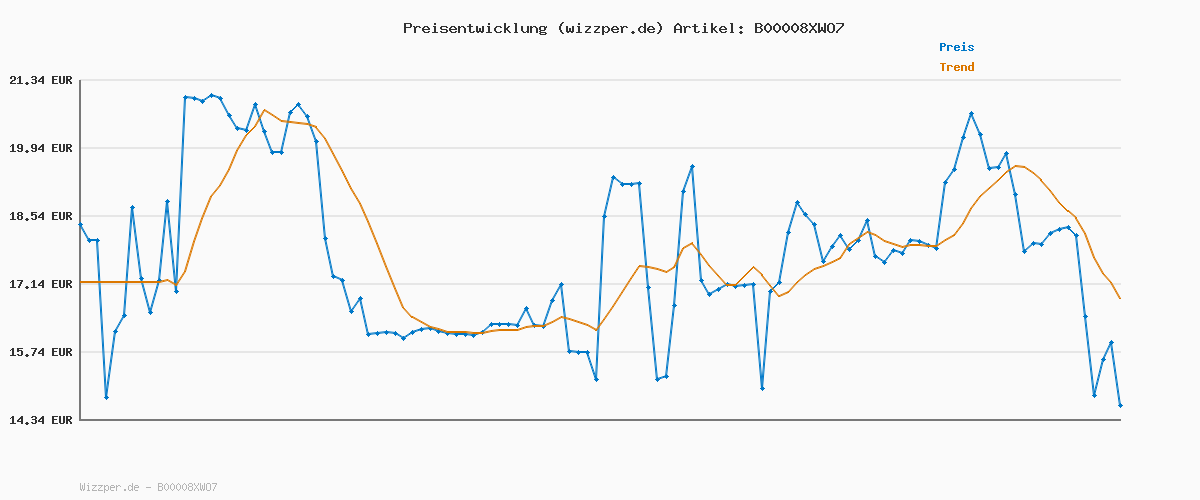Image resolution: width=1200 pixels, height=500 pixels.
Task: Click the '17.14 EUR' axis label
Action: click(x=40, y=284)
